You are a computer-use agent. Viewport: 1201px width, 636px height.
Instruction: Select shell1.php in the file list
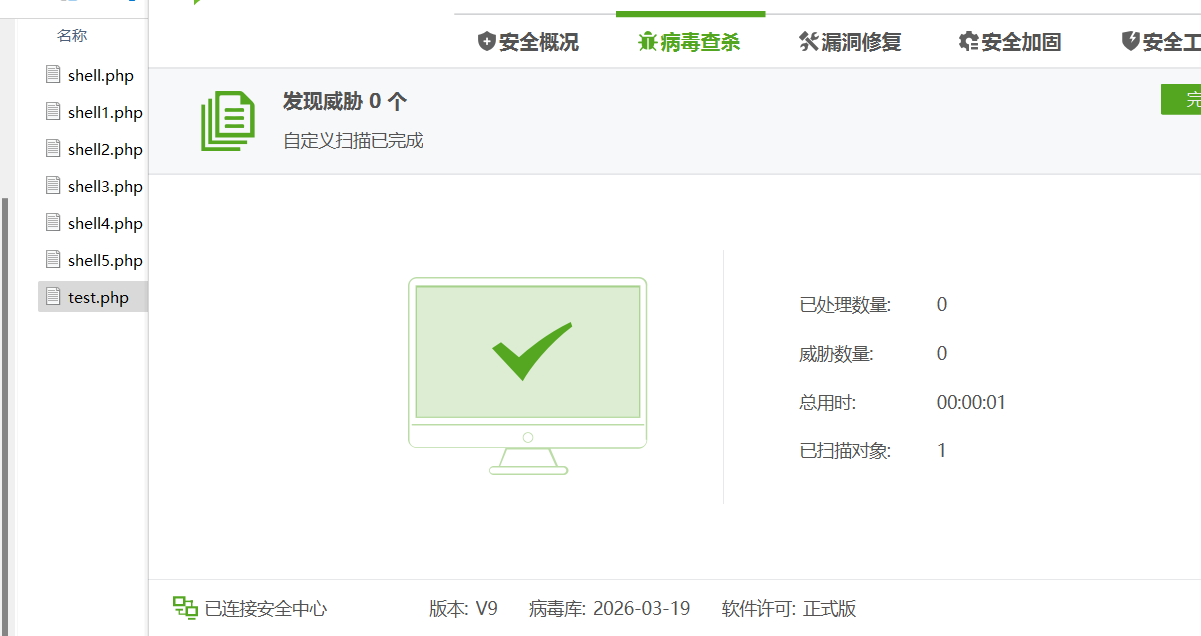[105, 113]
